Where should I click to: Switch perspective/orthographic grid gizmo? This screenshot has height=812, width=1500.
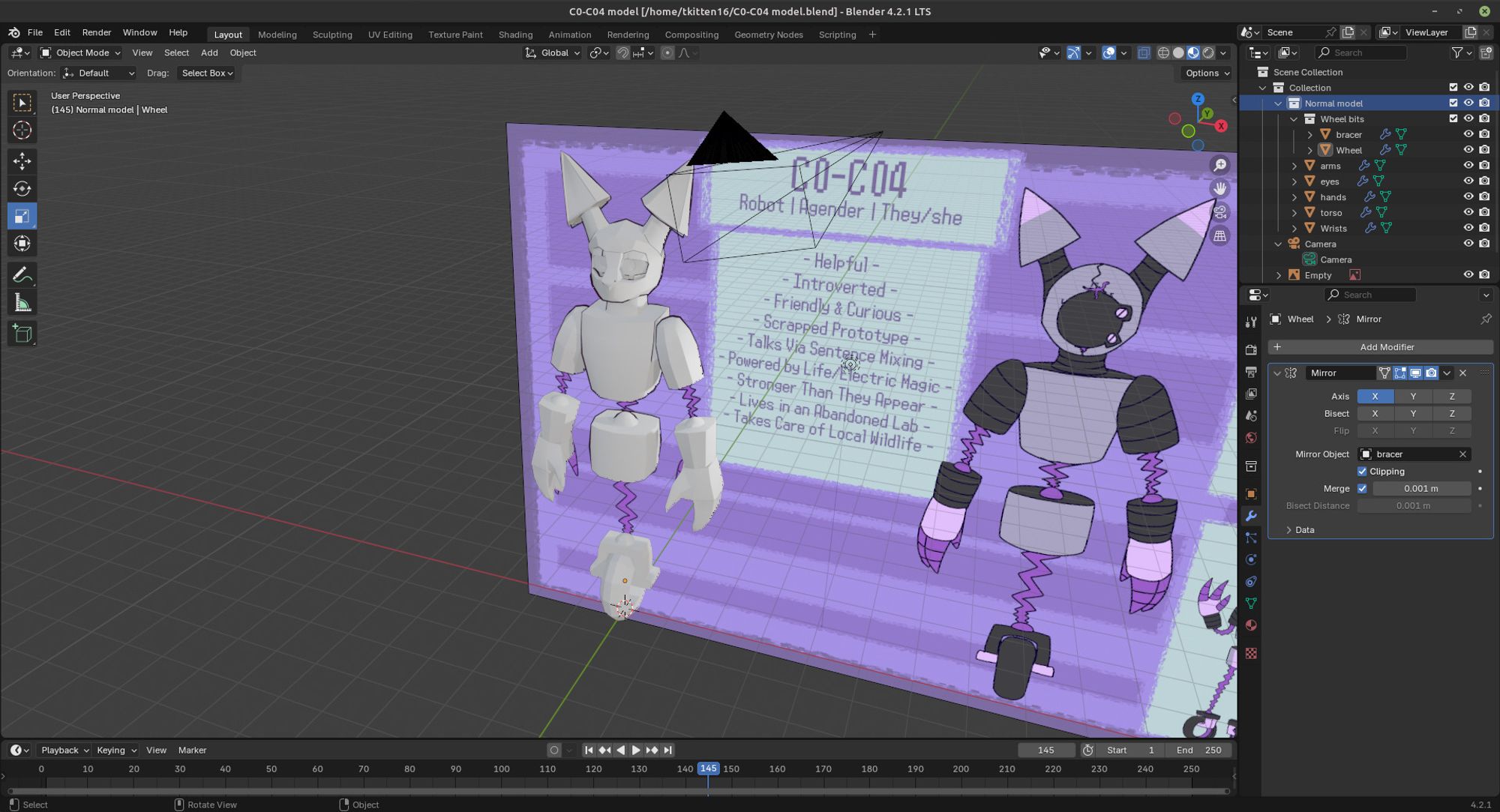(x=1220, y=235)
